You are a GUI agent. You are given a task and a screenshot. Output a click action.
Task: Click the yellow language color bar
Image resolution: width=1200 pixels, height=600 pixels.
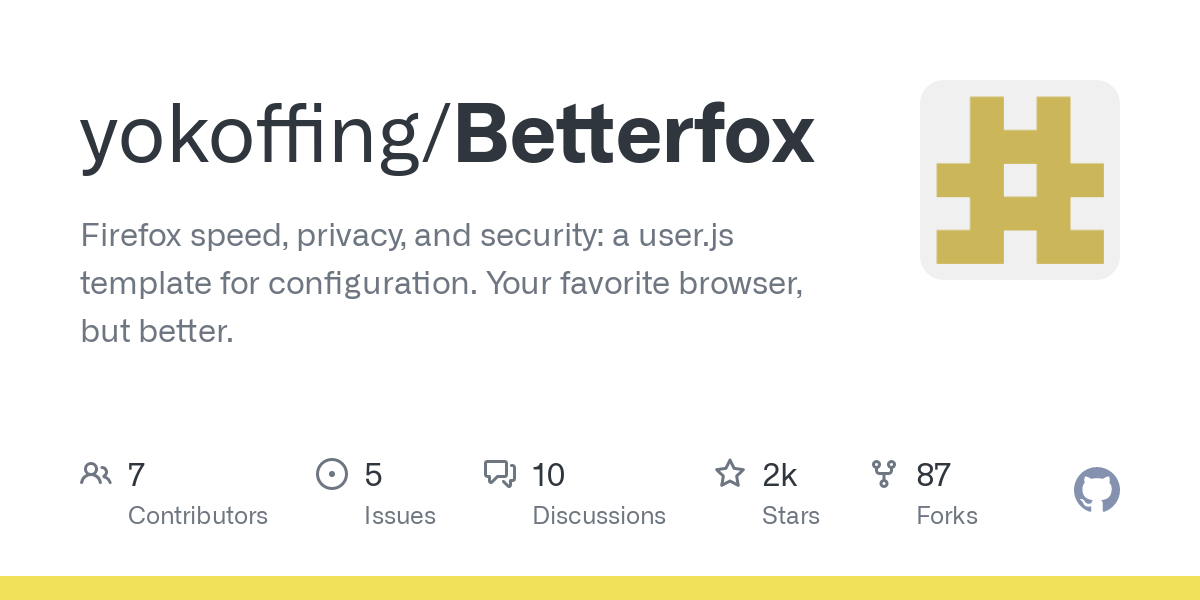(600, 588)
